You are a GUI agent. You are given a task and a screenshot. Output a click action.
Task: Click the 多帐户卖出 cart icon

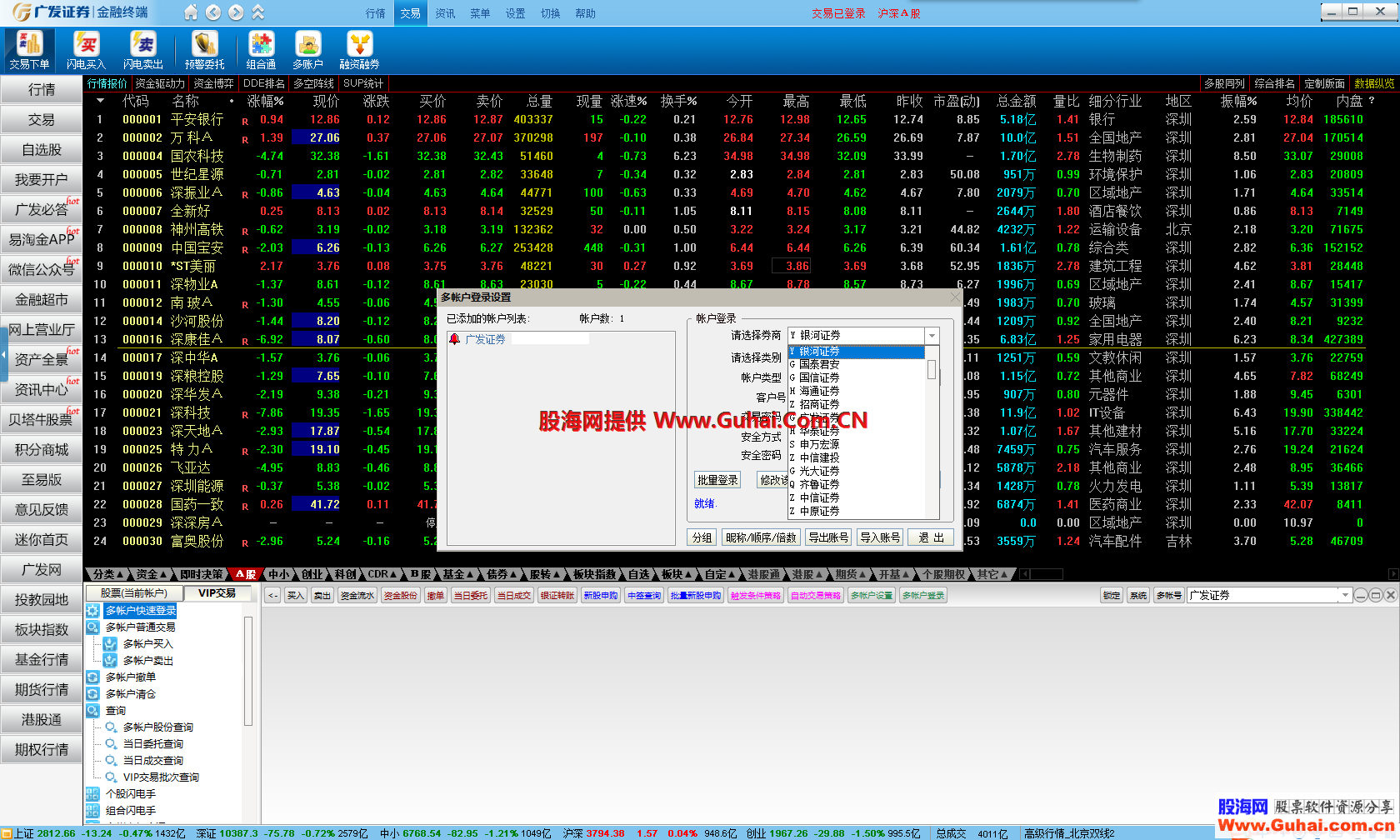[x=110, y=661]
